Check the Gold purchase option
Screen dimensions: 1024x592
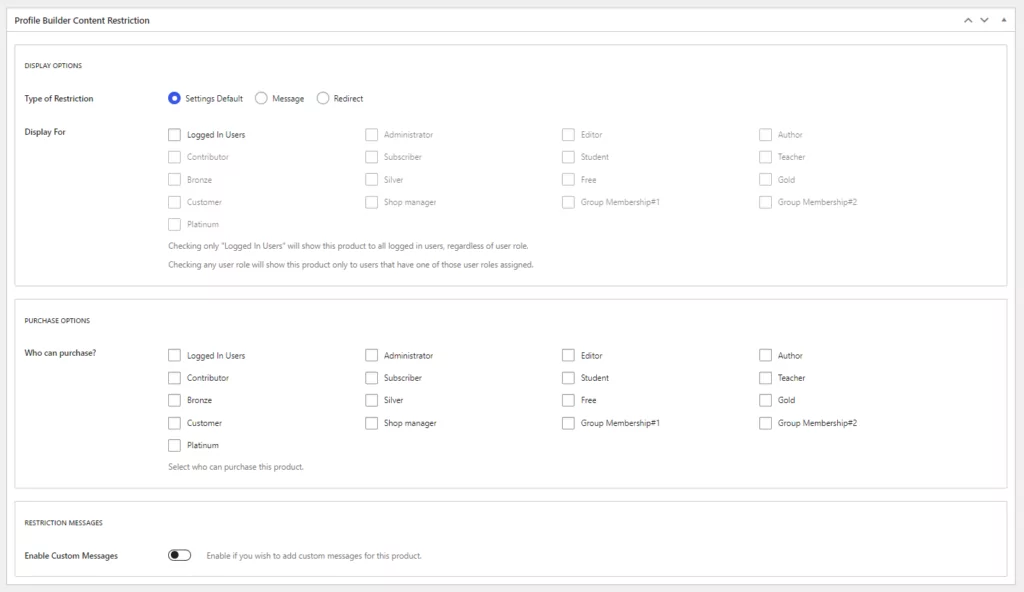(765, 400)
